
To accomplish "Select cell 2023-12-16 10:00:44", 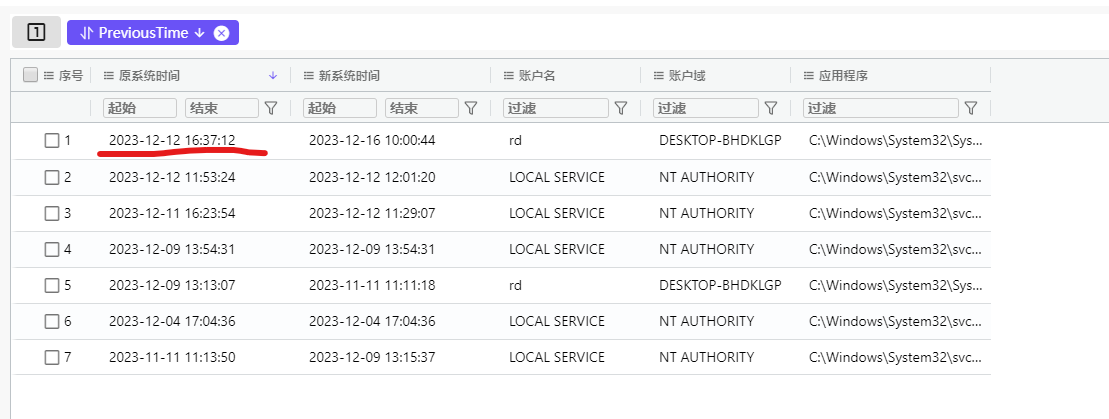I will [x=372, y=141].
